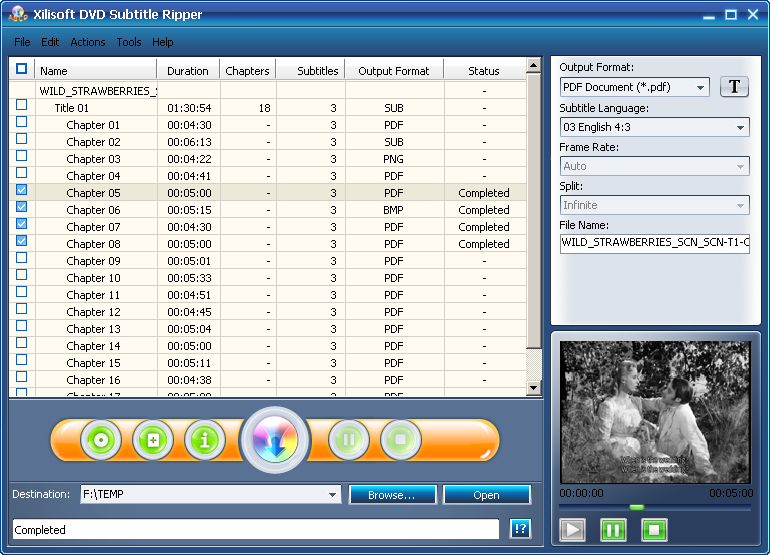Open the Subtitle Language dropdown

[741, 128]
